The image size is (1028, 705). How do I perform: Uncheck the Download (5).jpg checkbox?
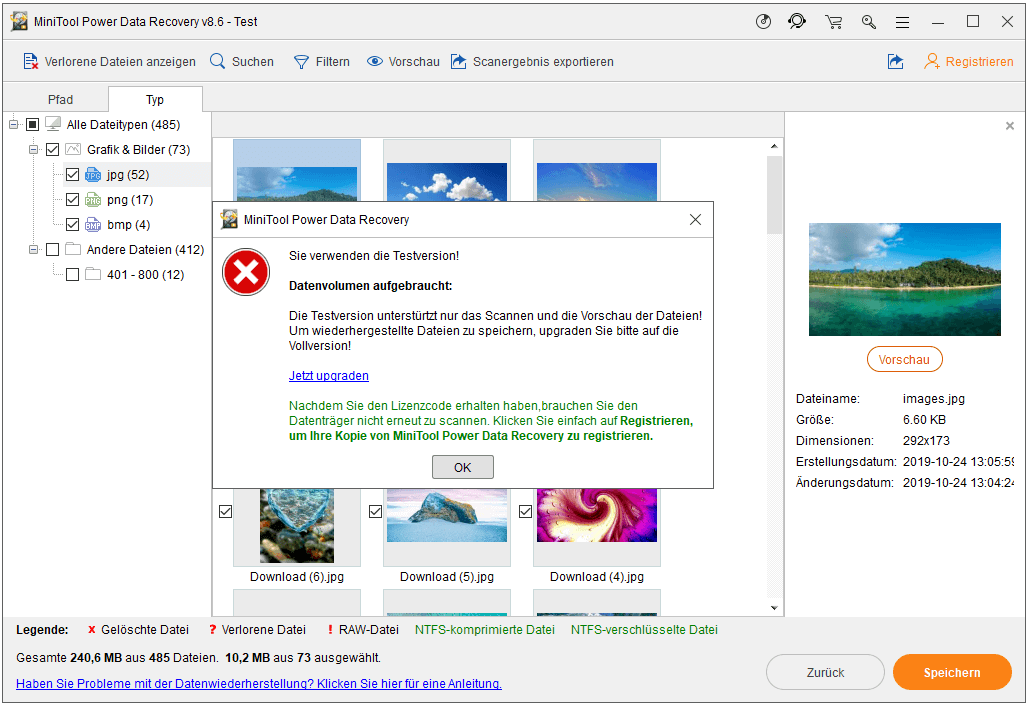pos(376,512)
